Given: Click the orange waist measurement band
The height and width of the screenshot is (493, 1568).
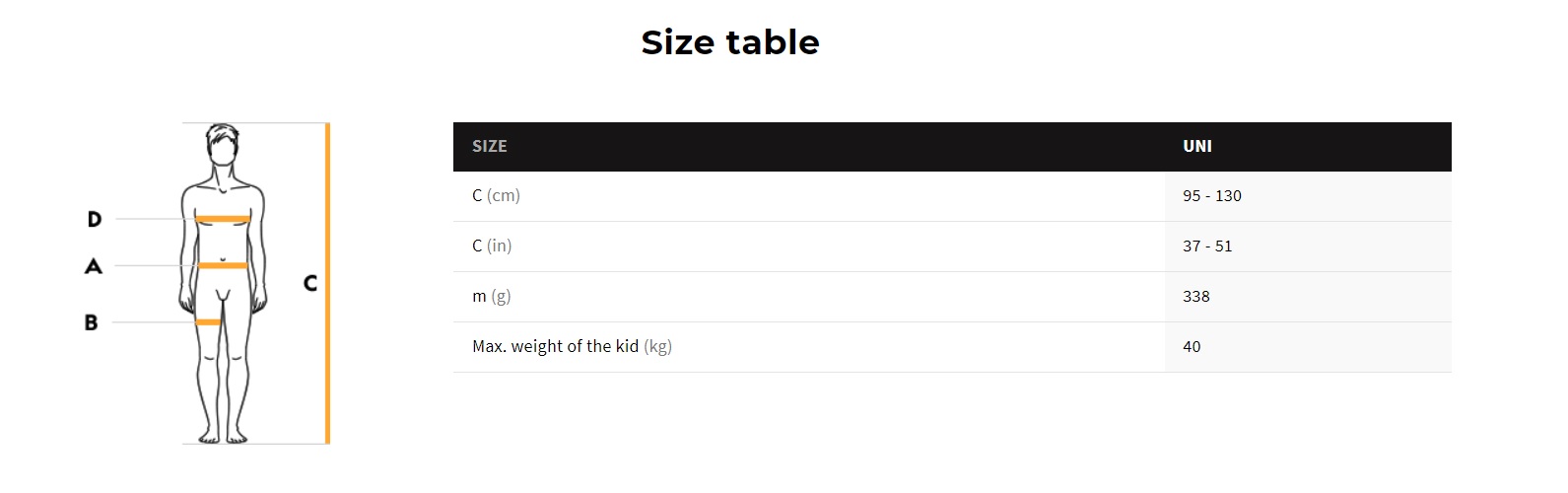Looking at the screenshot, I should coord(223,265).
